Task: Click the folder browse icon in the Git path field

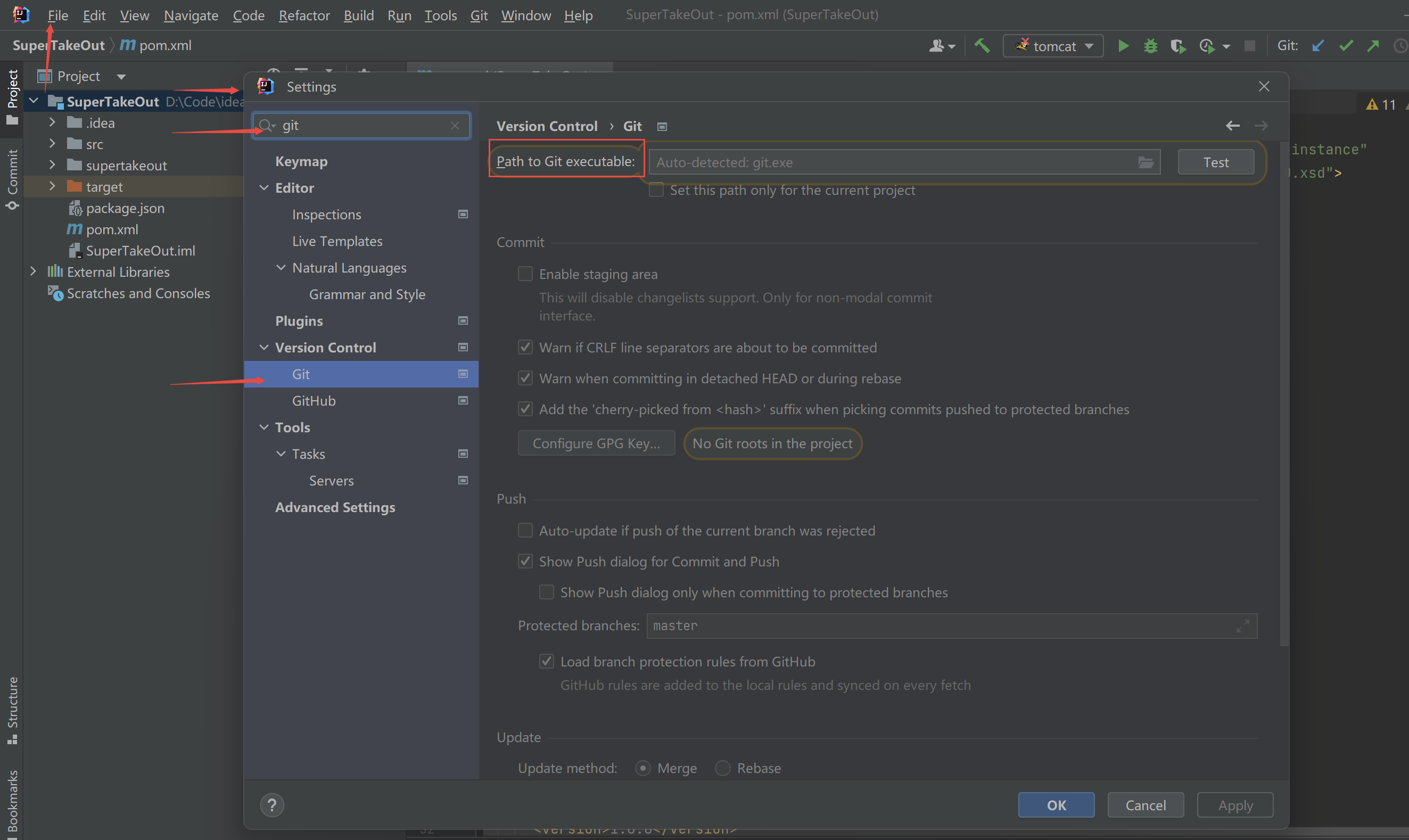Action: tap(1146, 162)
